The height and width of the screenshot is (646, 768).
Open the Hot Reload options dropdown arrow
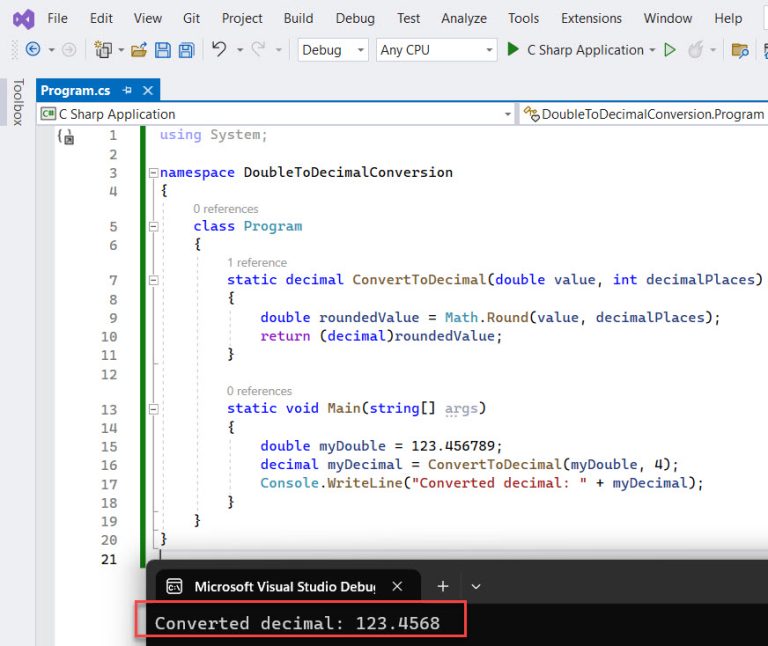click(x=713, y=50)
